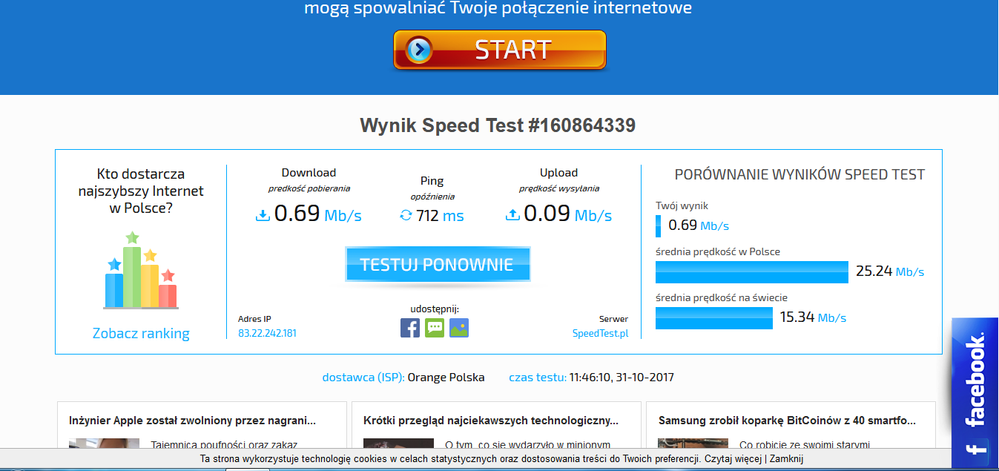Click thumbnail of Krótki przegląd article

click(398, 445)
